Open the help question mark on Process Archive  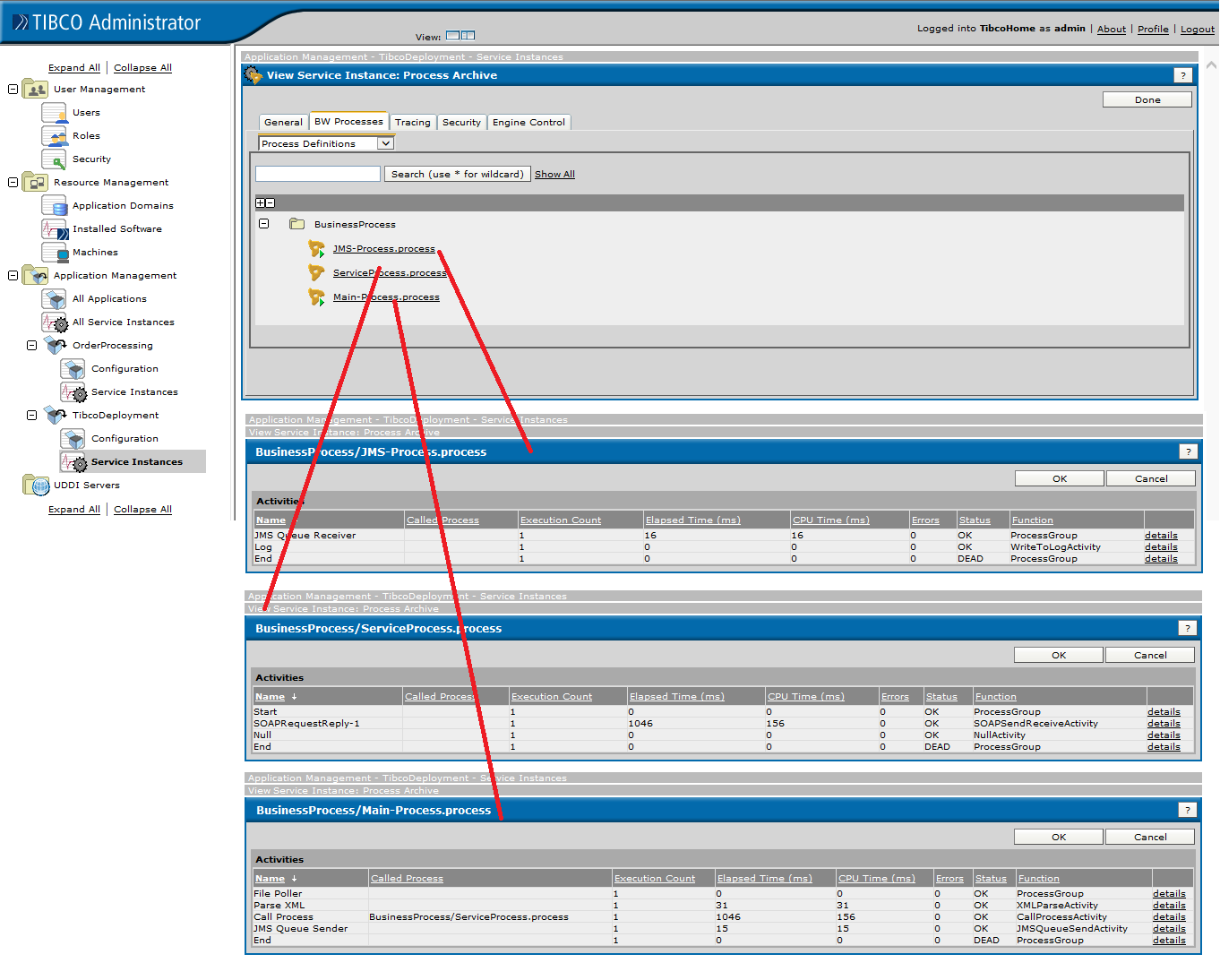(x=1183, y=75)
